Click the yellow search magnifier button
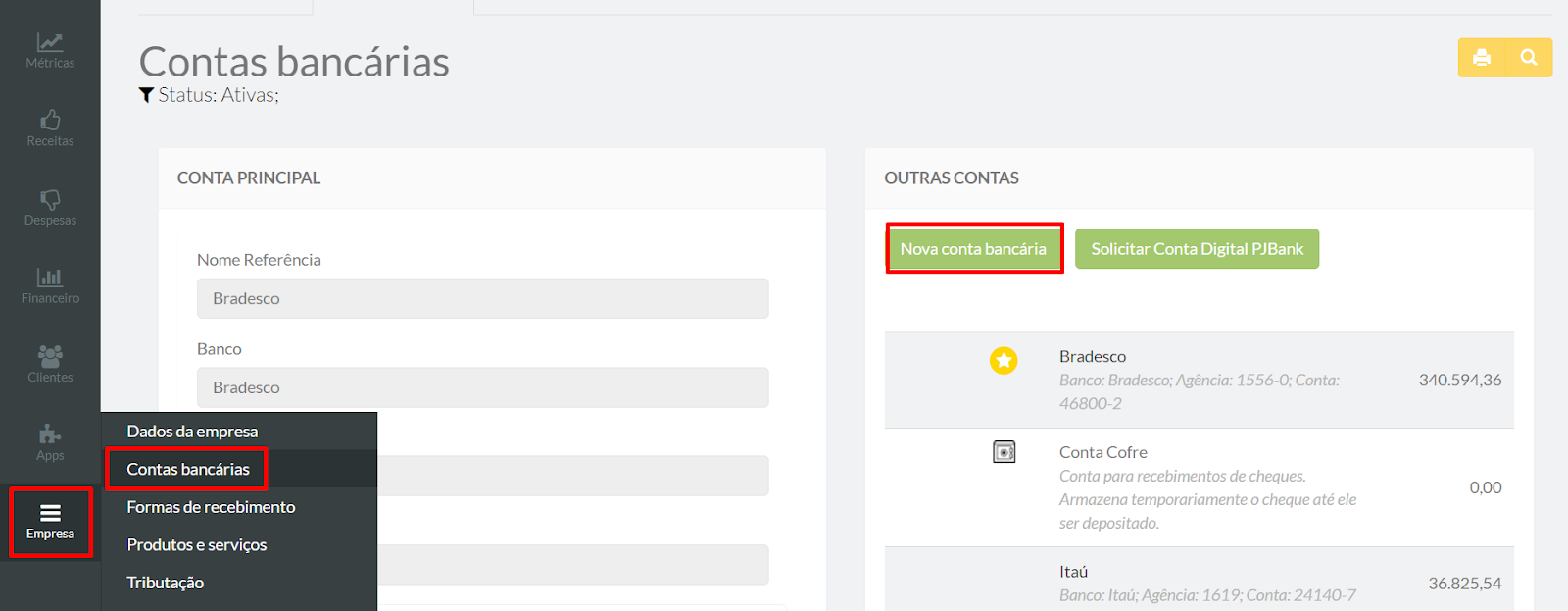 [x=1529, y=58]
